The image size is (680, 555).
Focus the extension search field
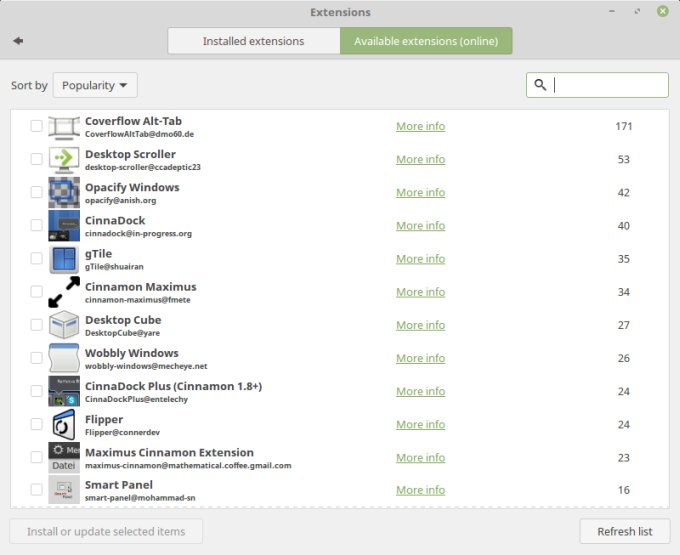[x=597, y=85]
